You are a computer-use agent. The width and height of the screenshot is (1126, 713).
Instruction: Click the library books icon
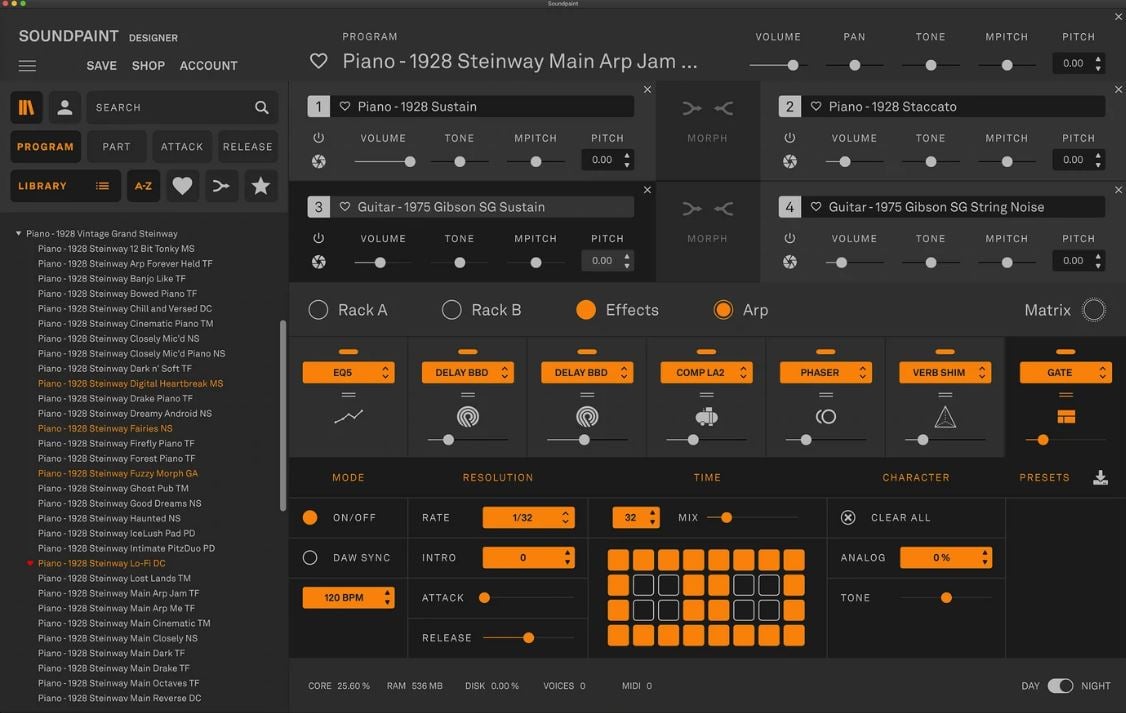27,107
